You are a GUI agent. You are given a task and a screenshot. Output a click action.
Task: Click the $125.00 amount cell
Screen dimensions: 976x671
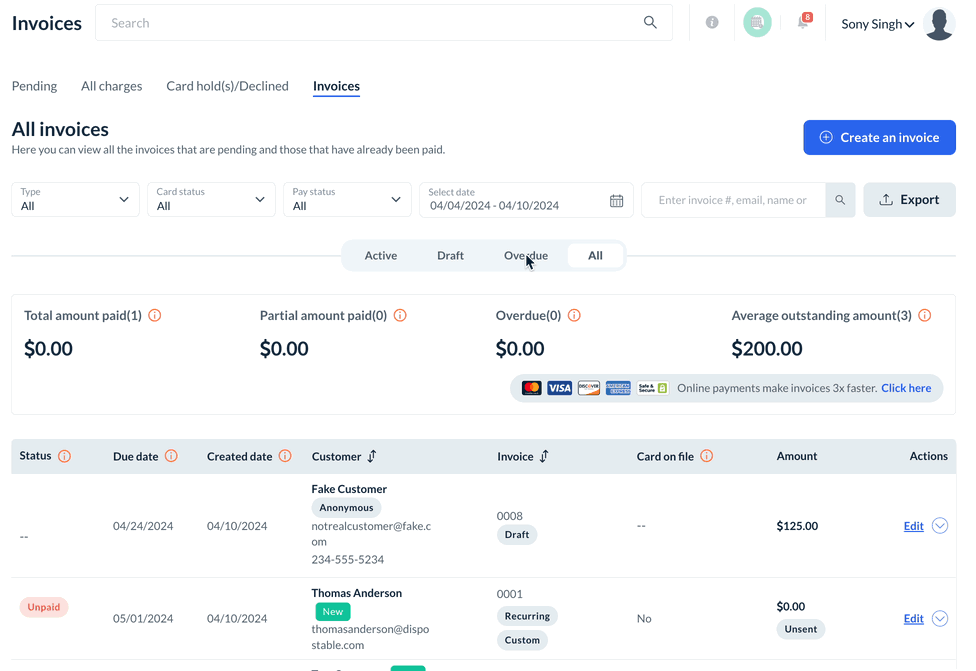pos(797,526)
